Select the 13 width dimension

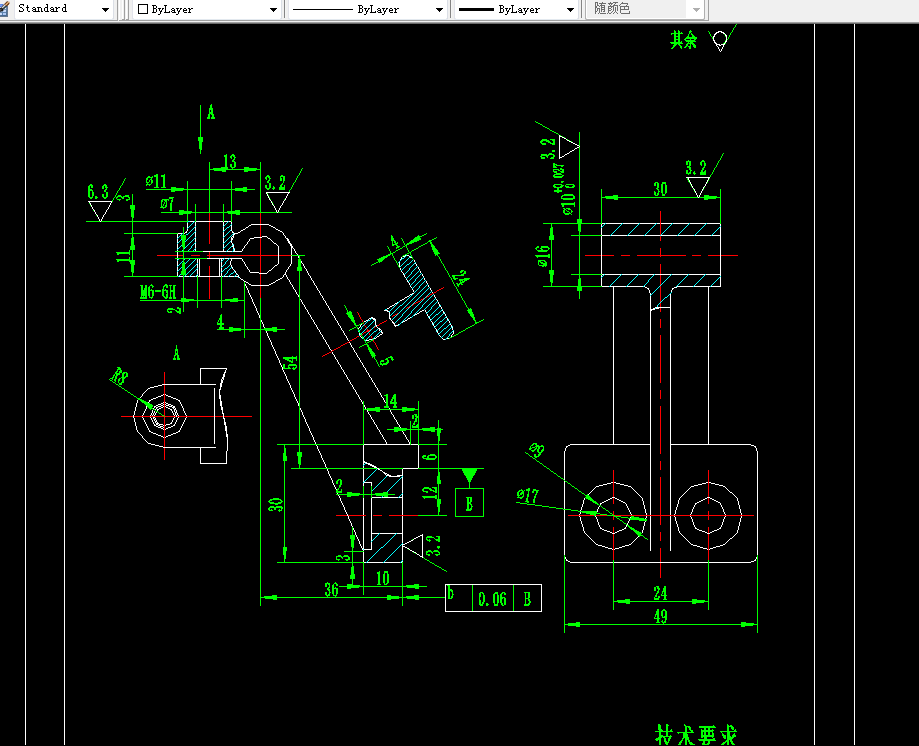(230, 161)
